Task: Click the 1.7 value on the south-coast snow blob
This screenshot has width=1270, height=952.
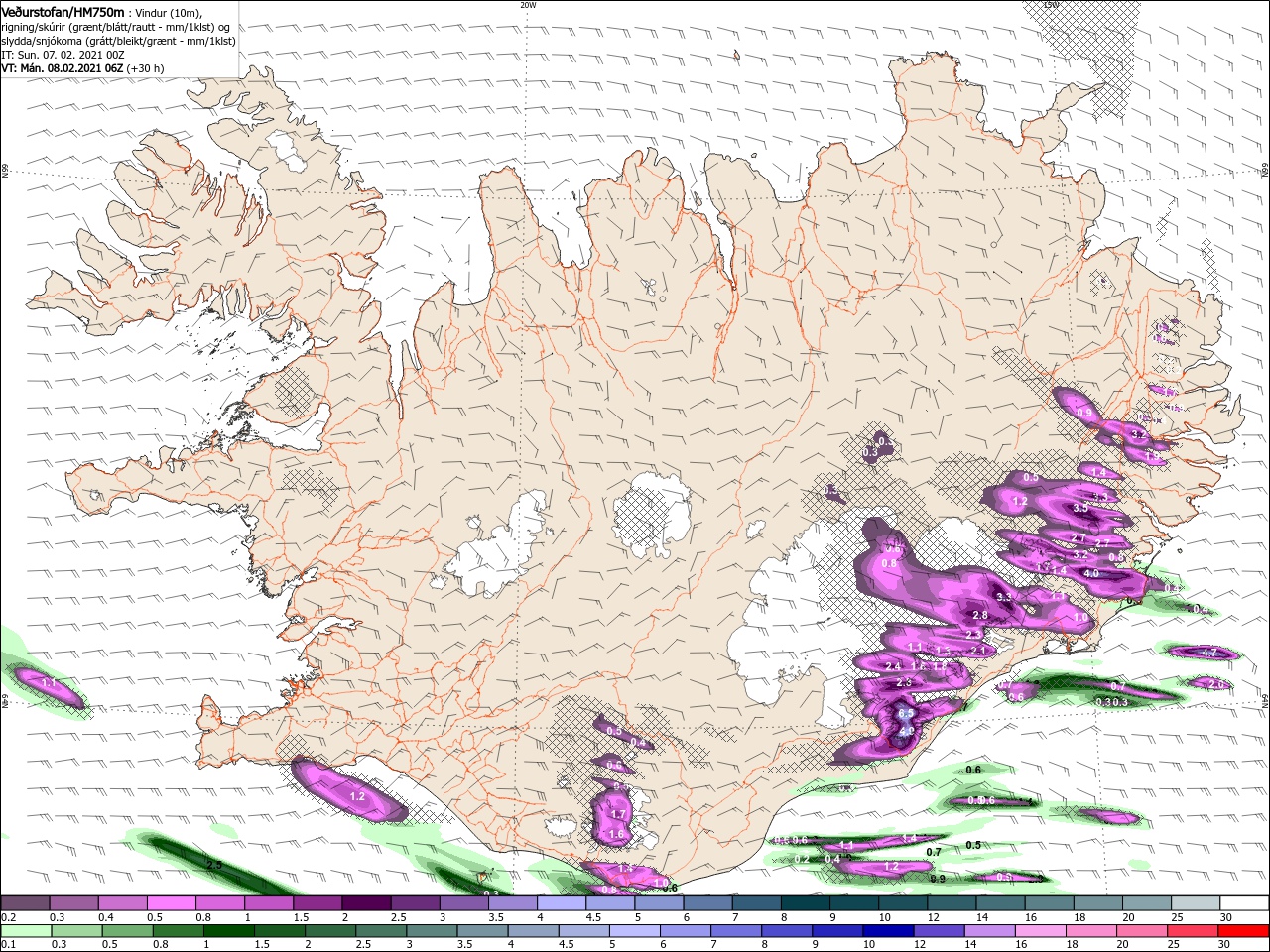Action: point(618,815)
